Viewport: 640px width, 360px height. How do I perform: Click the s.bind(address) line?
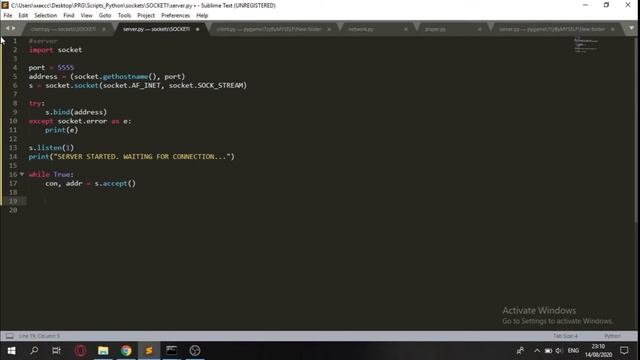point(76,112)
